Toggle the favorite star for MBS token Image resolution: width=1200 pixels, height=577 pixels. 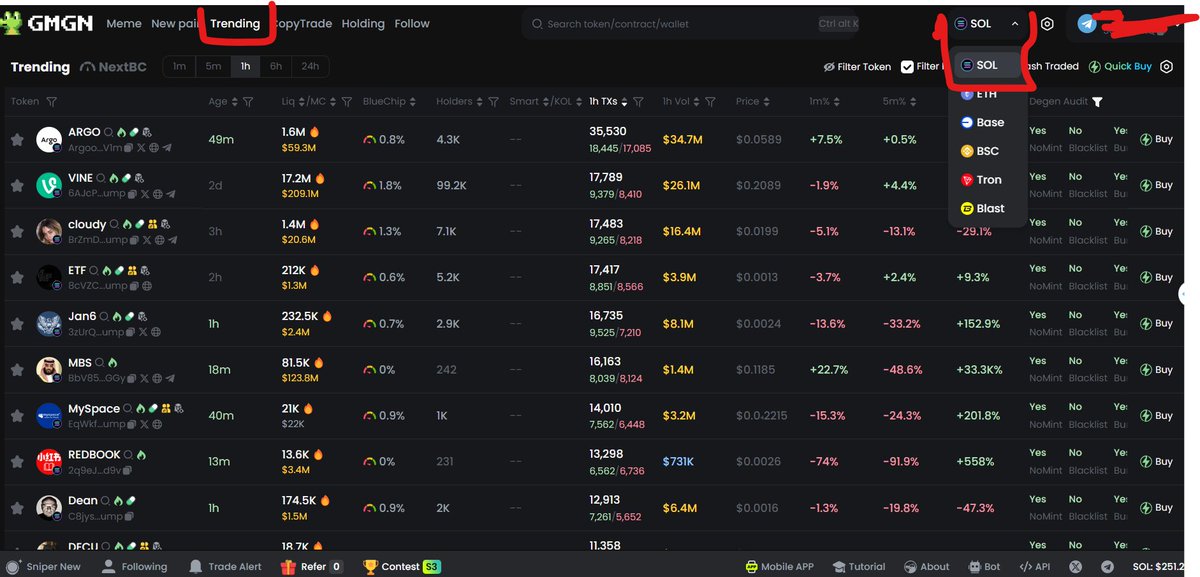click(x=17, y=369)
